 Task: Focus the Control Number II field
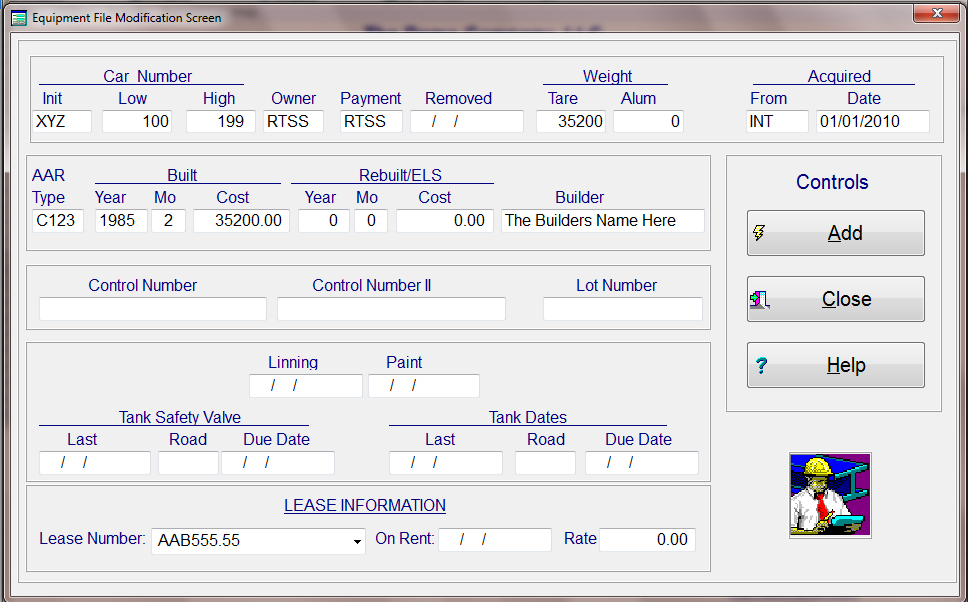(x=391, y=309)
